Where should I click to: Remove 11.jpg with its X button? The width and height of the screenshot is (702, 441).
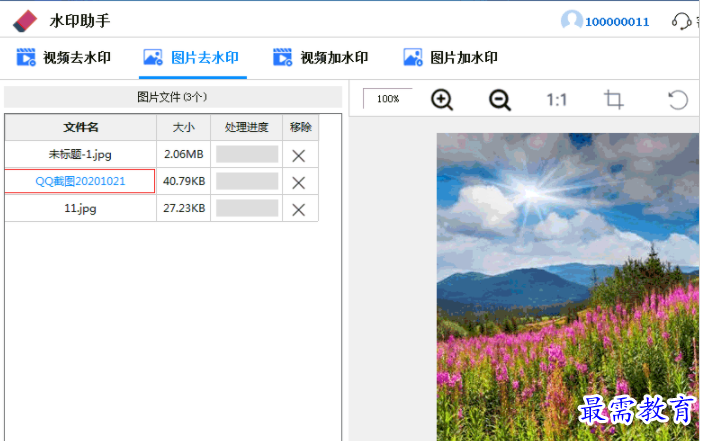tap(299, 210)
